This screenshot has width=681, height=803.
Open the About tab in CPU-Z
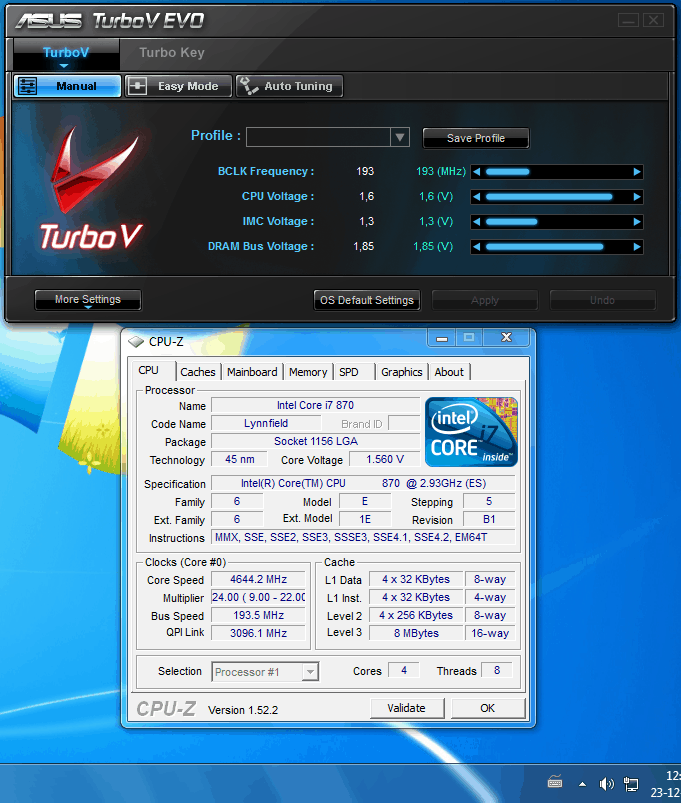[449, 372]
